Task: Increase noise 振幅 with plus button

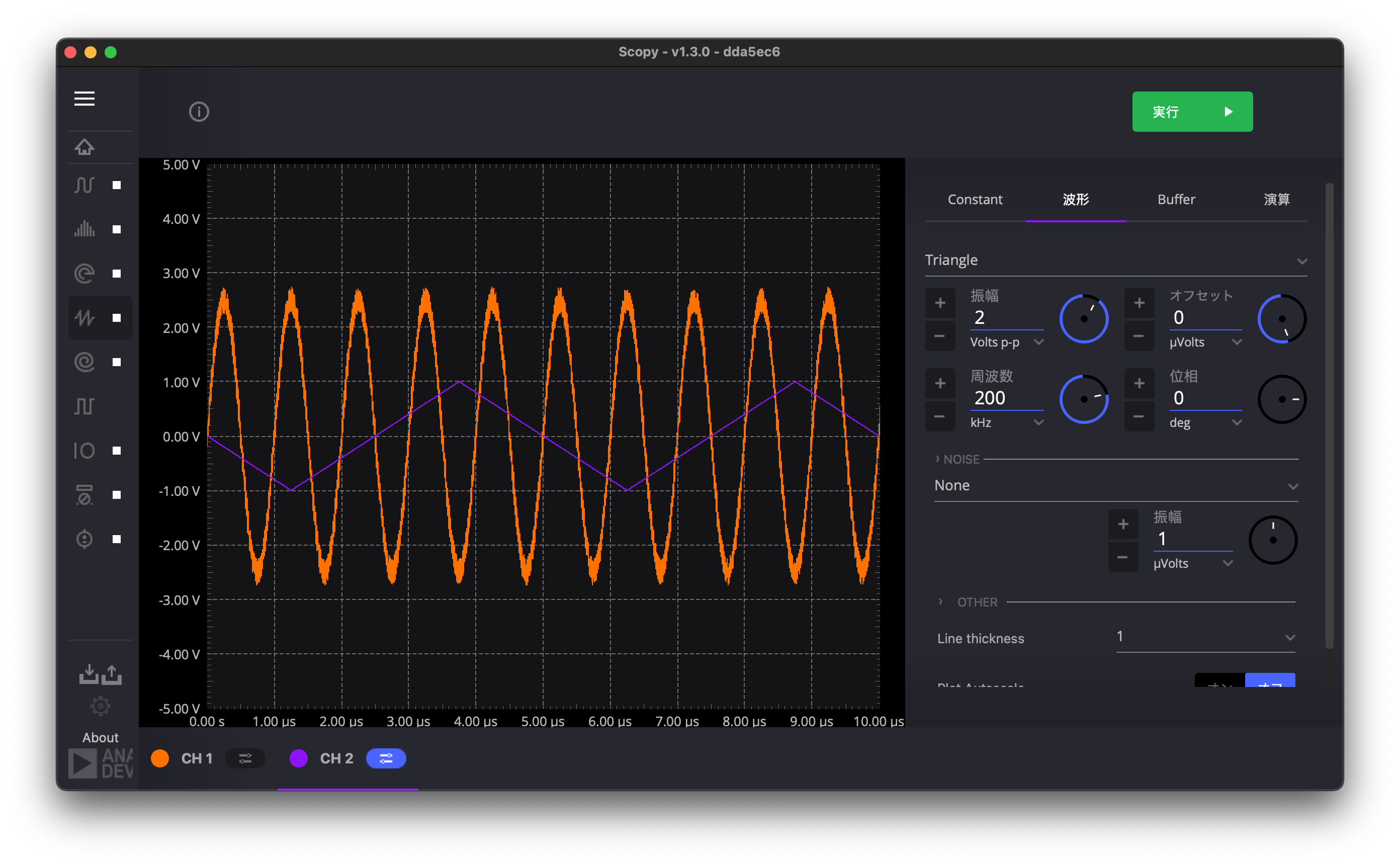Action: tap(1122, 524)
